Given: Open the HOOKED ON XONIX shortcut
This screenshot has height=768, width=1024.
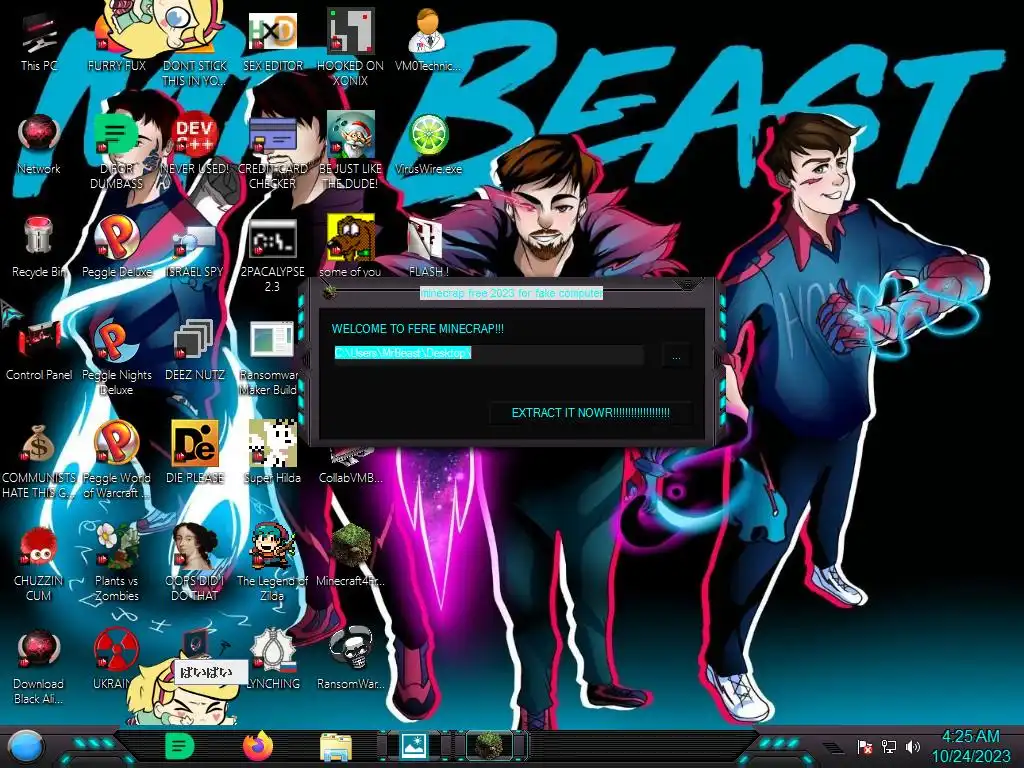Looking at the screenshot, I should point(351,47).
